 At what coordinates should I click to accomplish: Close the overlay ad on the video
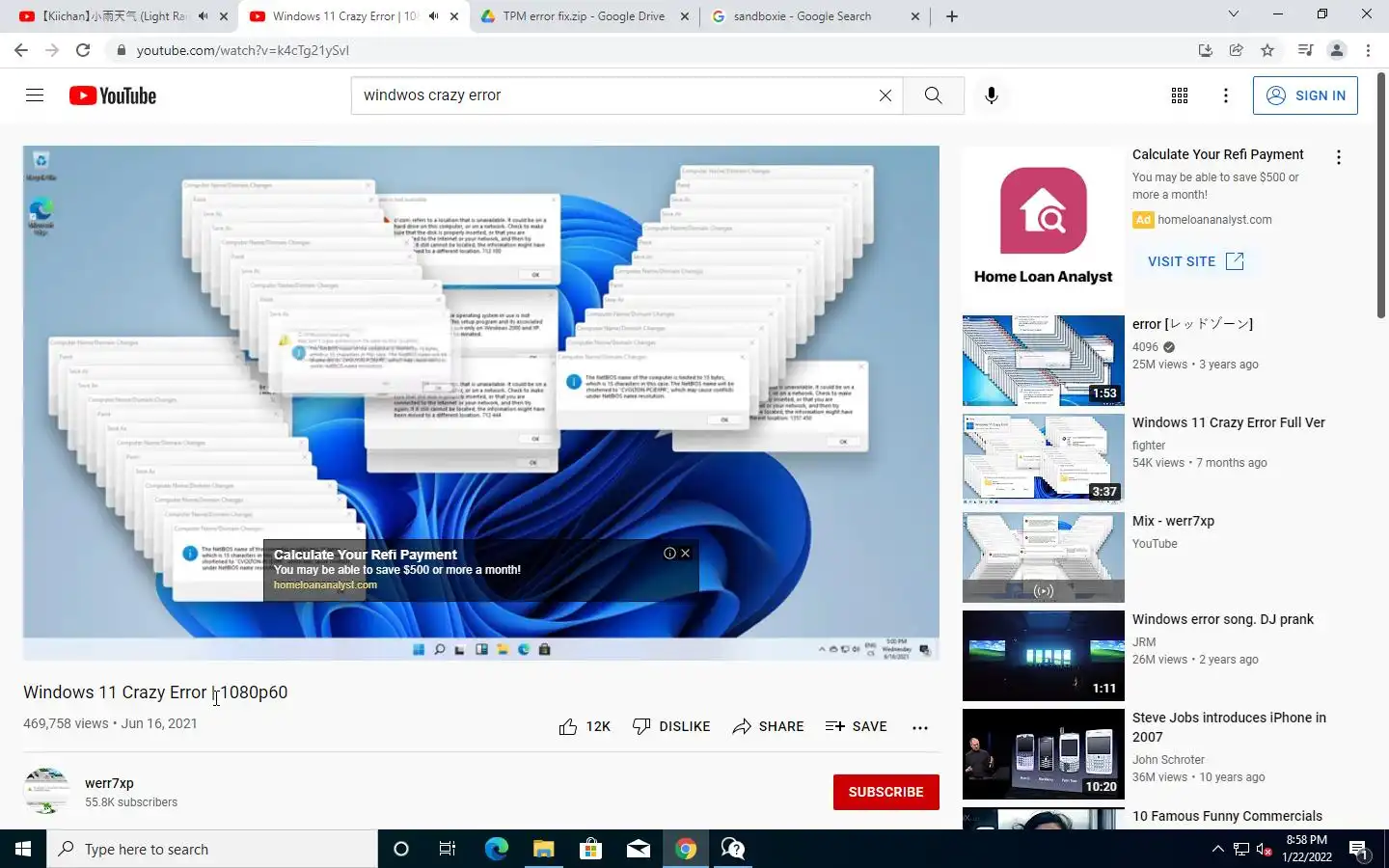685,553
